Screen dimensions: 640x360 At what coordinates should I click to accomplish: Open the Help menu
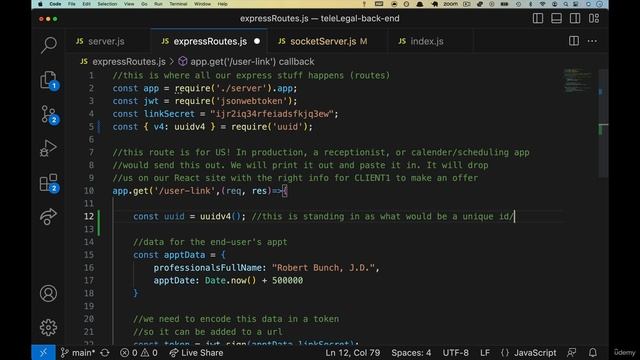(222, 4)
